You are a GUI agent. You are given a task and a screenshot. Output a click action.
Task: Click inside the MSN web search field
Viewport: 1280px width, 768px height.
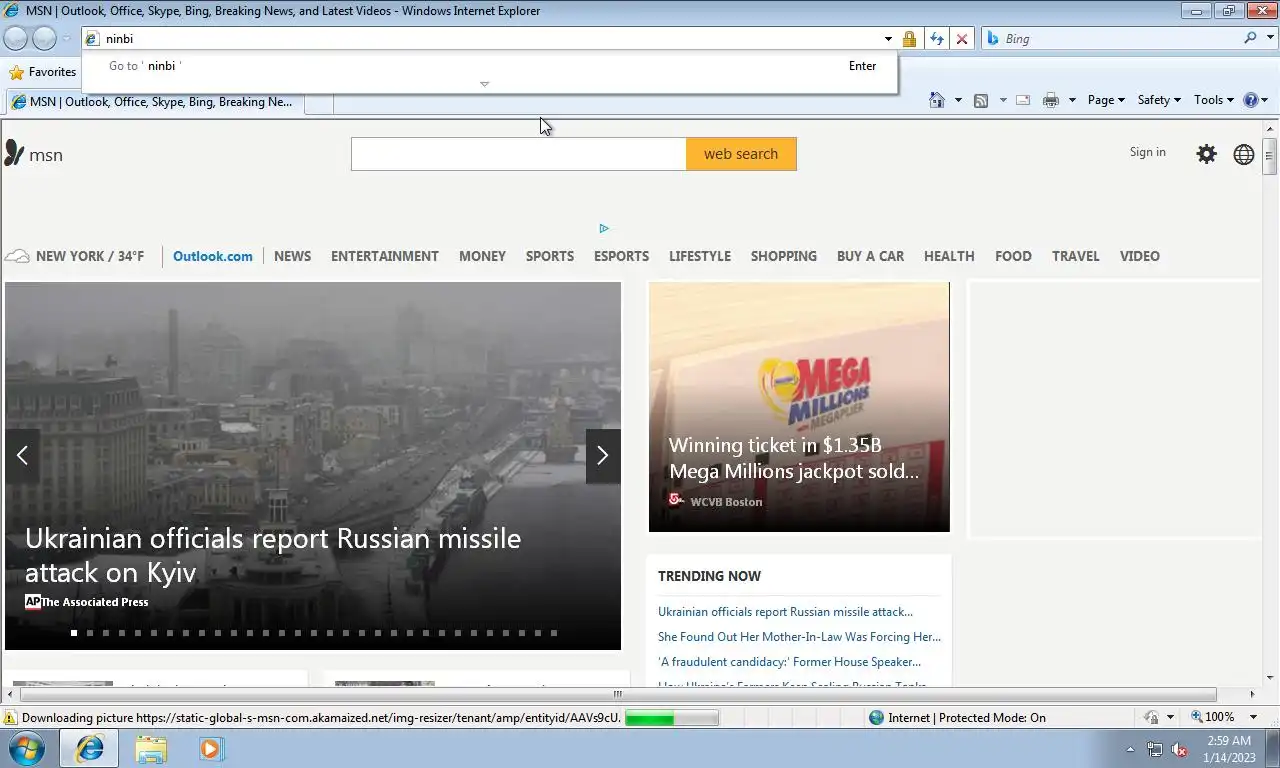pyautogui.click(x=518, y=154)
